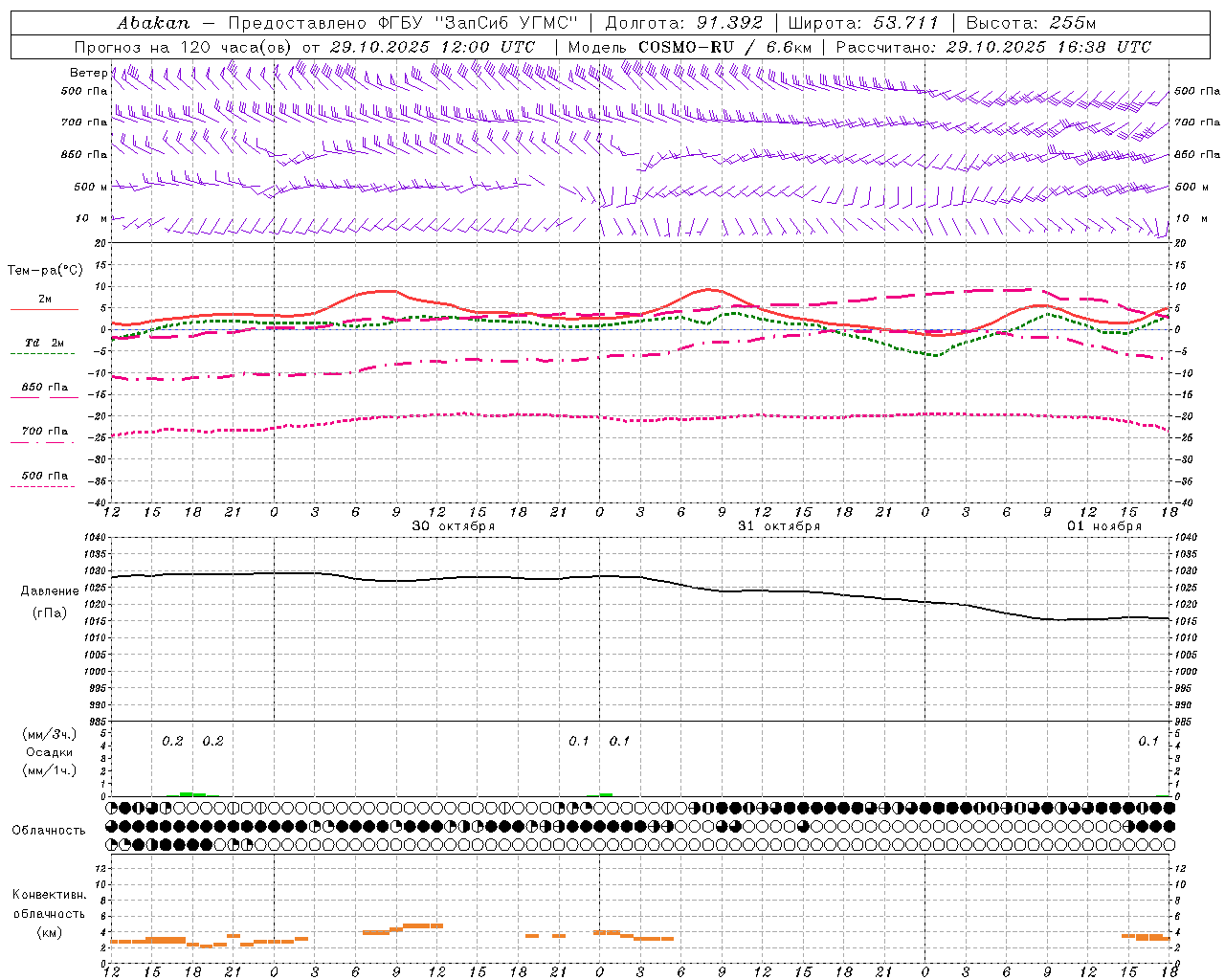The height and width of the screenshot is (980, 1225).
Task: Click the Тем-ра(°C) panel label
Action: tap(45, 271)
